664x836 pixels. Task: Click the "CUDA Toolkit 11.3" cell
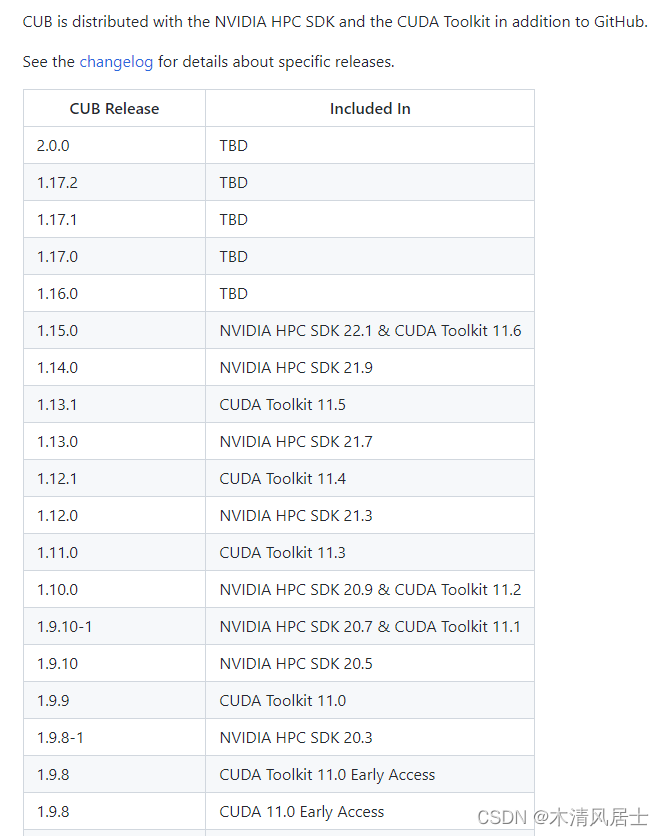tap(370, 552)
